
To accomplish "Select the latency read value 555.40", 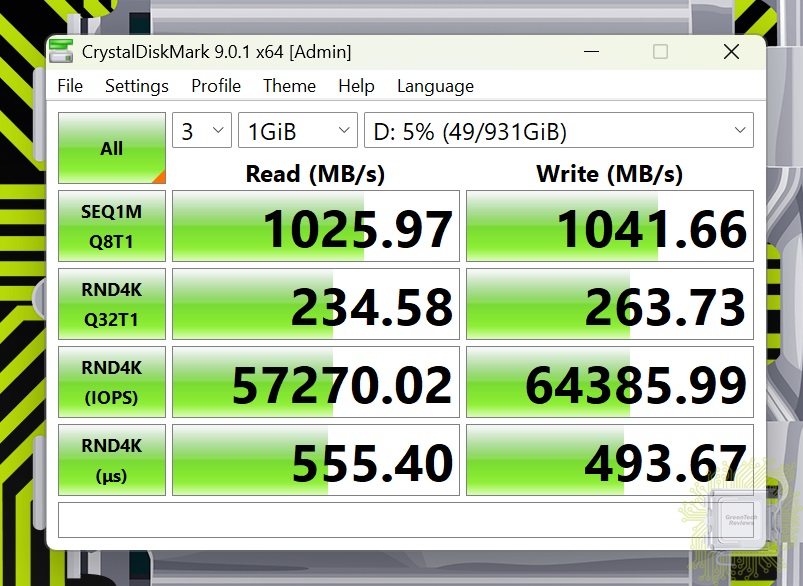I will point(316,460).
